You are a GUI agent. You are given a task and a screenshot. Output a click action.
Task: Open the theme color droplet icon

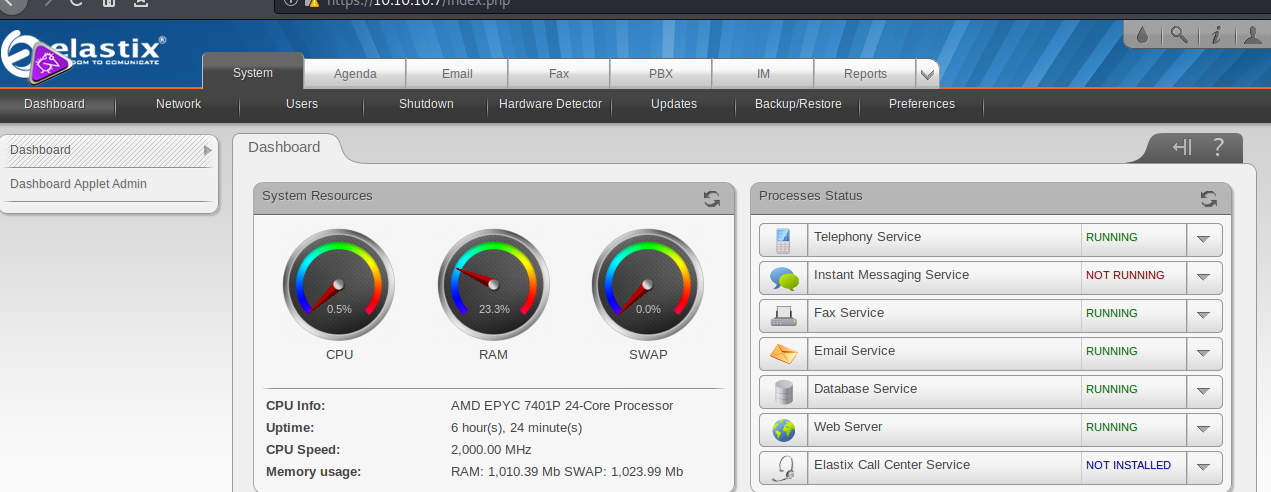pyautogui.click(x=1143, y=35)
